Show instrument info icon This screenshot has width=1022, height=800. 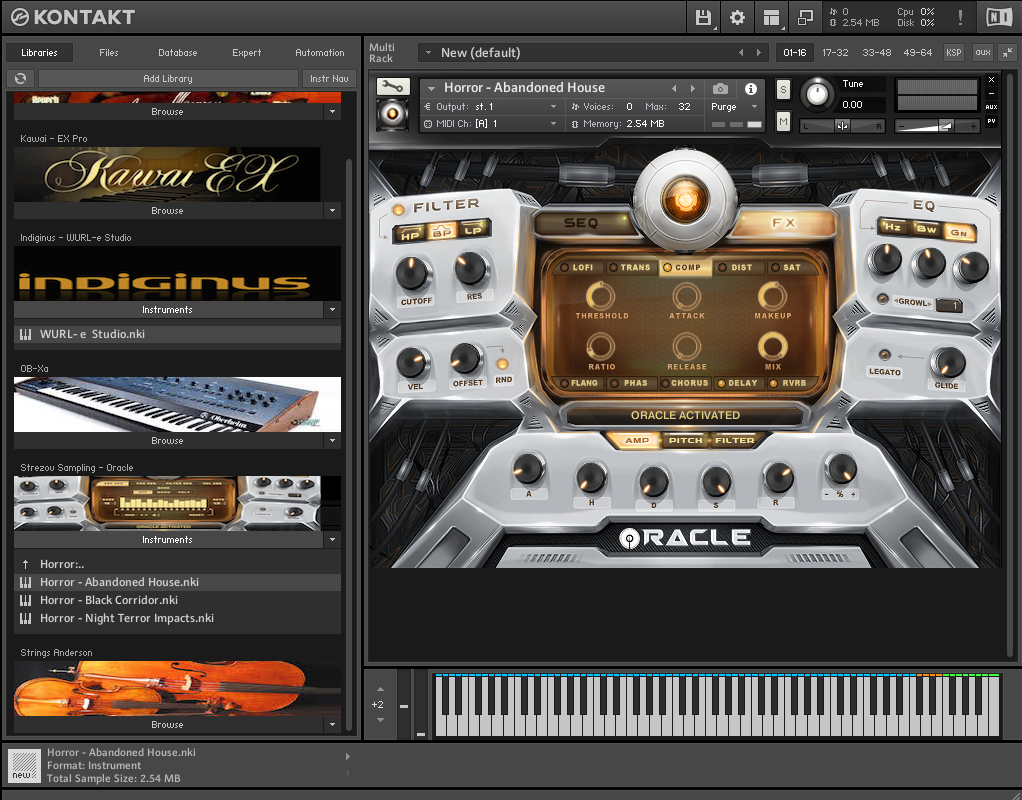click(751, 88)
